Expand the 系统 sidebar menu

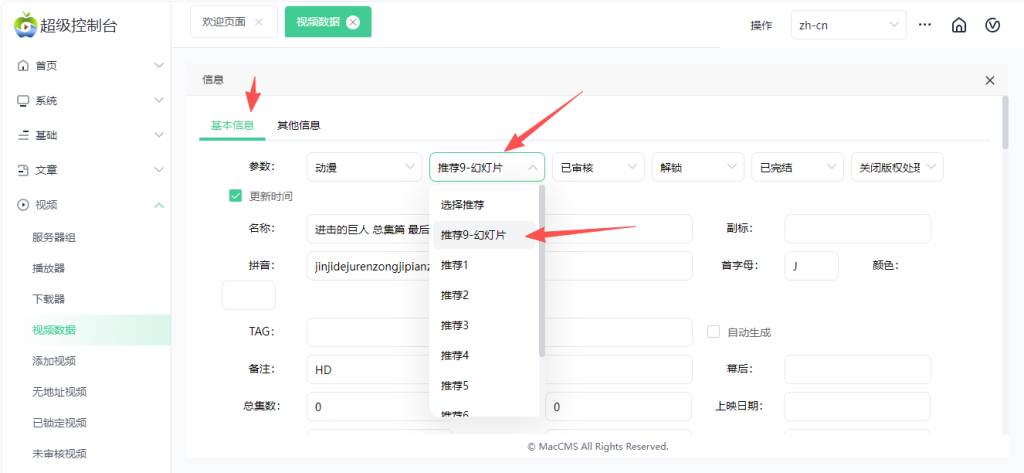pyautogui.click(x=90, y=101)
